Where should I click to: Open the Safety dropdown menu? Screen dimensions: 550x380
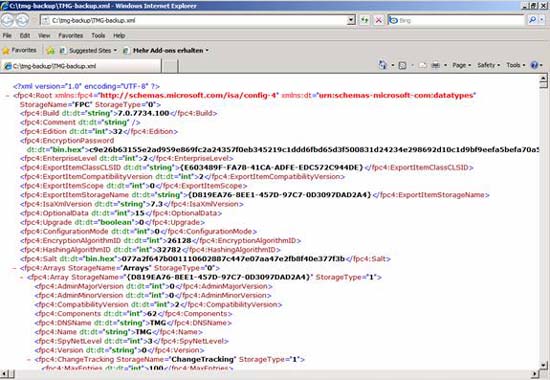(488, 65)
